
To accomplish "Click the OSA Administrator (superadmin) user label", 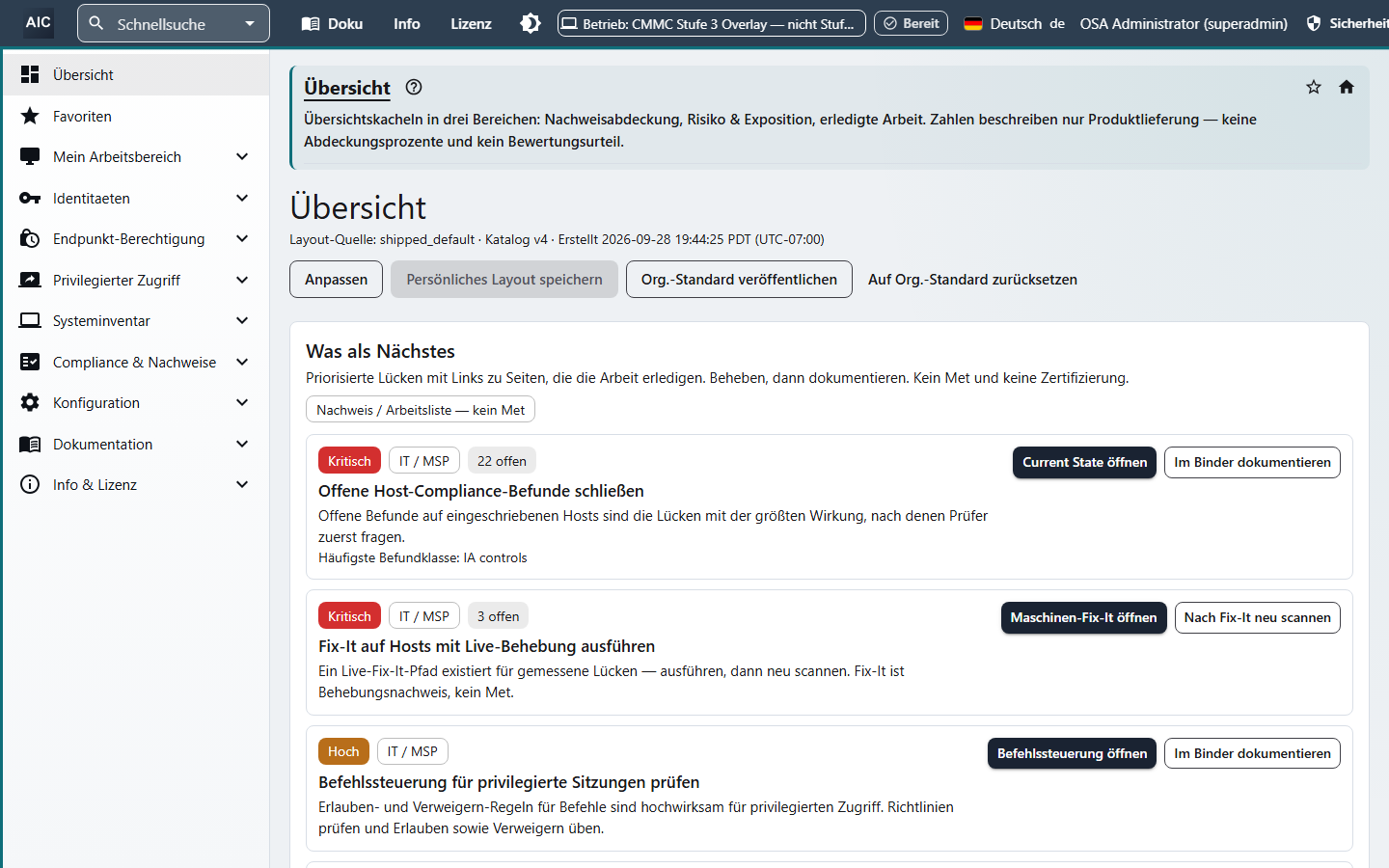I will click(1184, 24).
